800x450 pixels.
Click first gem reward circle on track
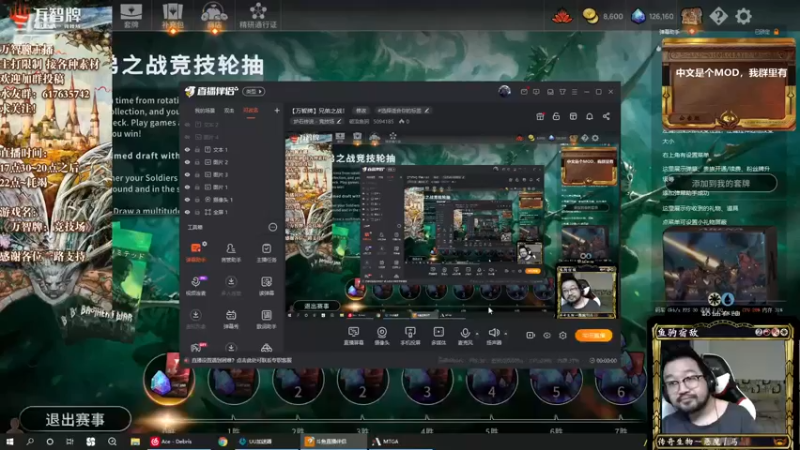tap(168, 380)
